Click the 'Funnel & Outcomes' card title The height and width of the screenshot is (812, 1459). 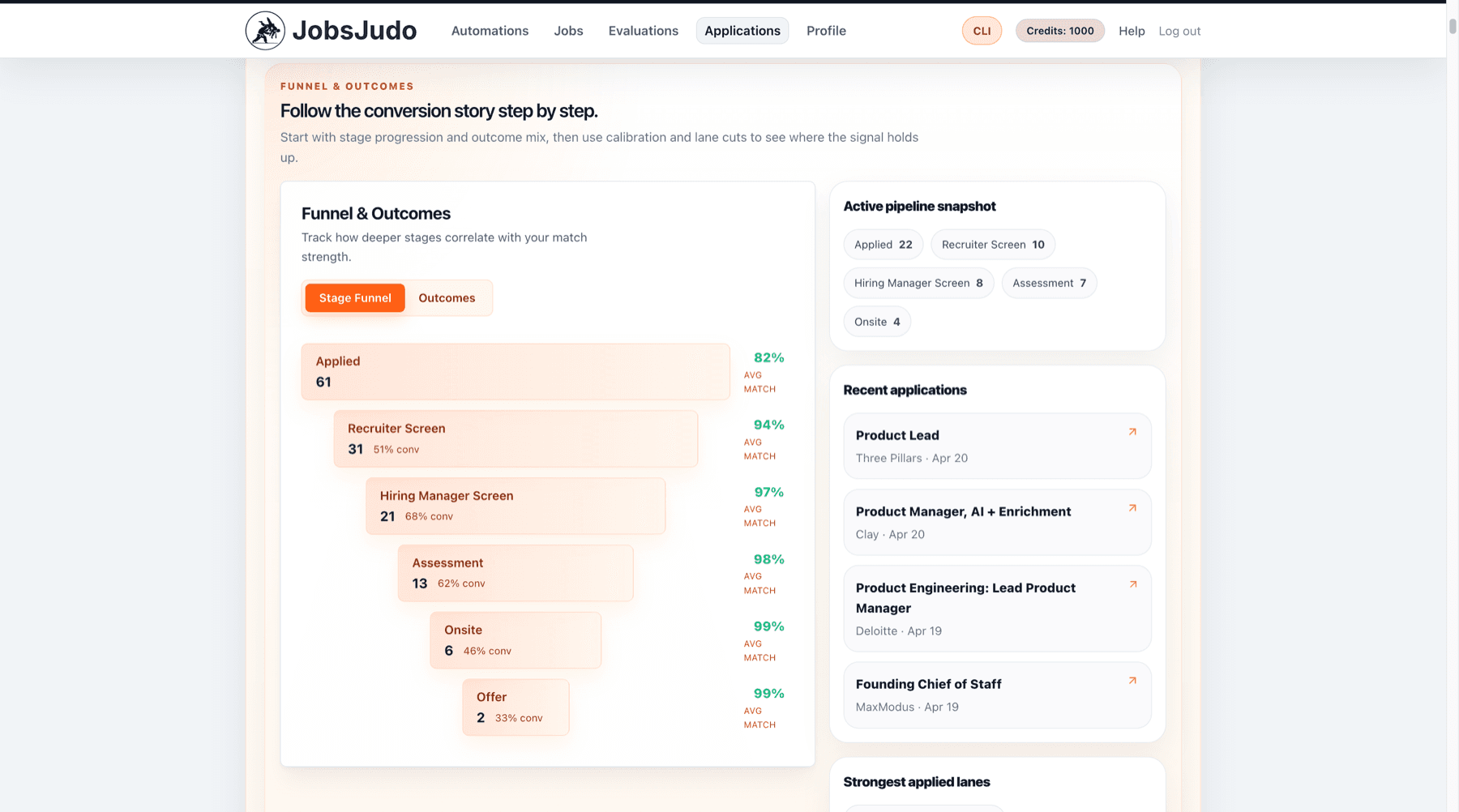coord(376,214)
